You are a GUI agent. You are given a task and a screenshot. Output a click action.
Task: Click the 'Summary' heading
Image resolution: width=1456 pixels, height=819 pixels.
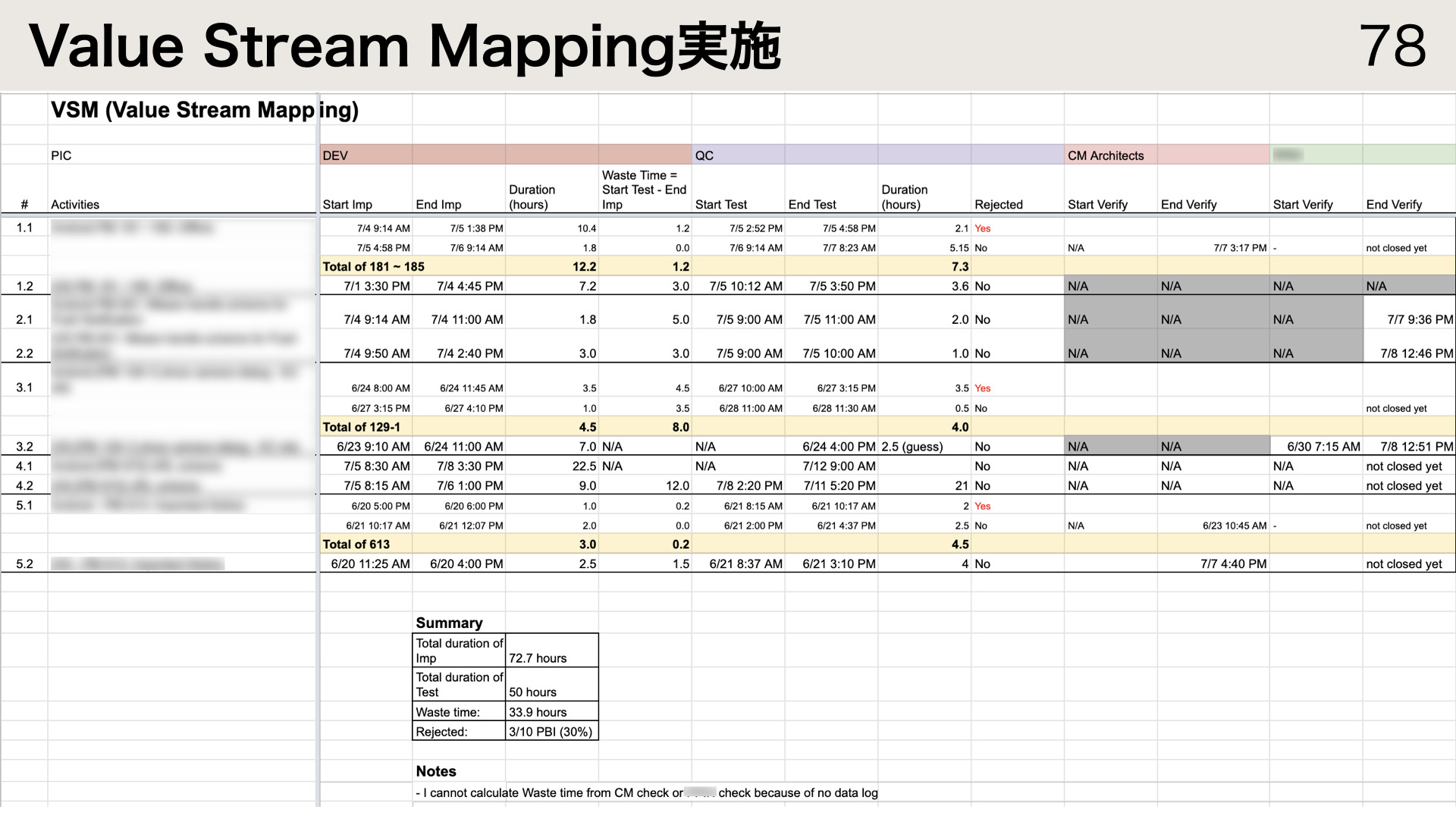tap(449, 623)
